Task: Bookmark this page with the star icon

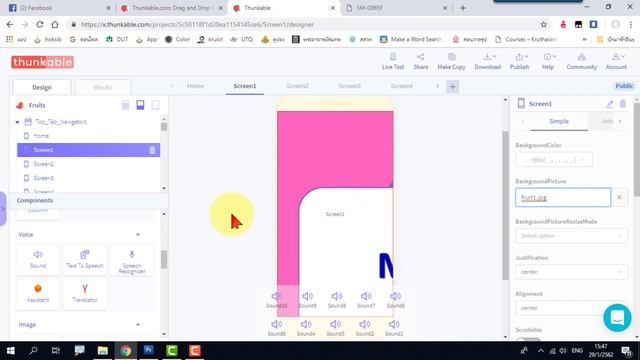Action: (544, 24)
